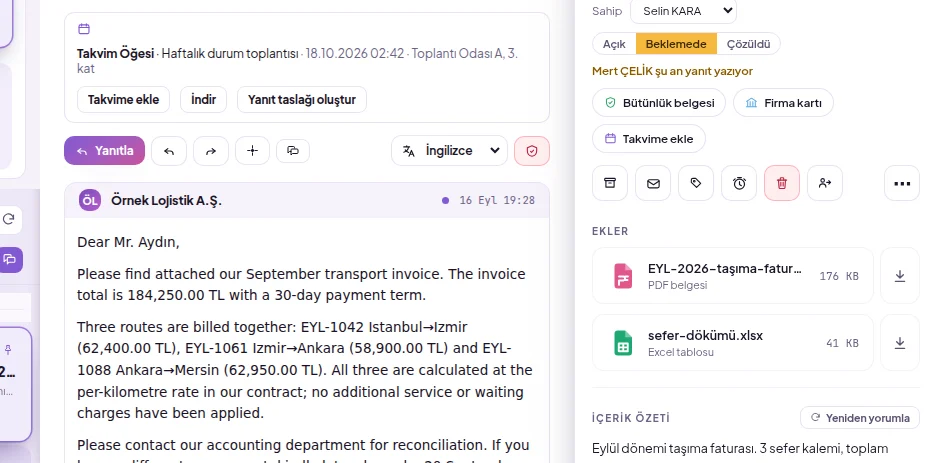
Task: Click the tag label icon
Action: pos(696,183)
